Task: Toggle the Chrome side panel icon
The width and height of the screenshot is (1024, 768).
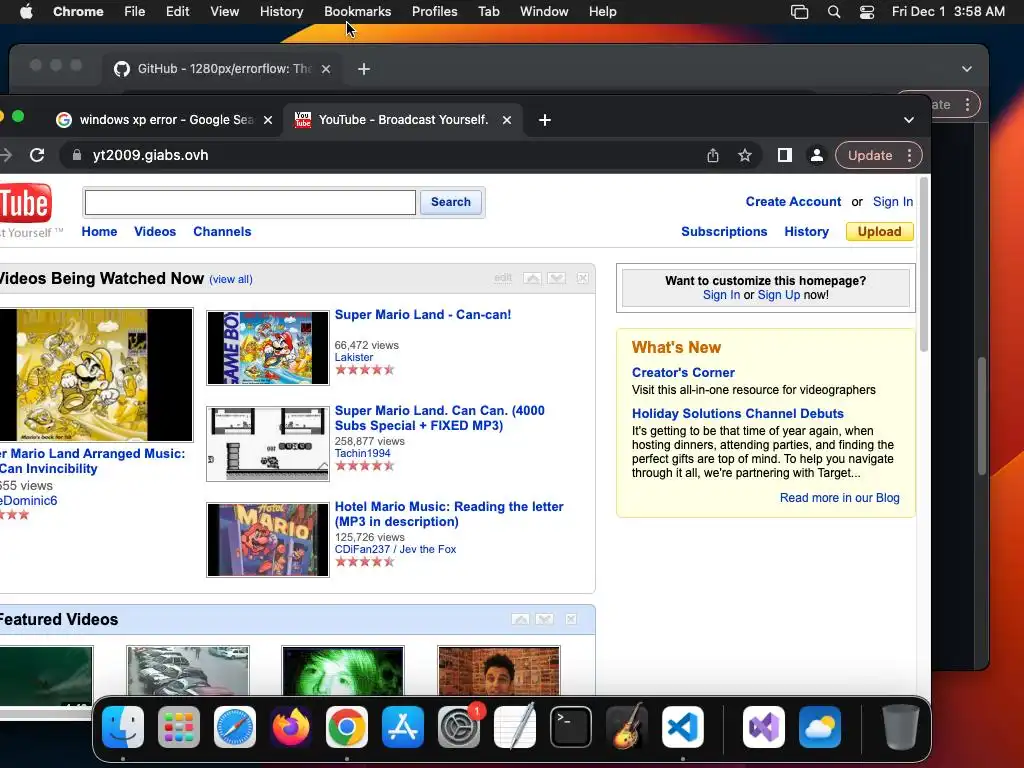Action: [x=784, y=155]
